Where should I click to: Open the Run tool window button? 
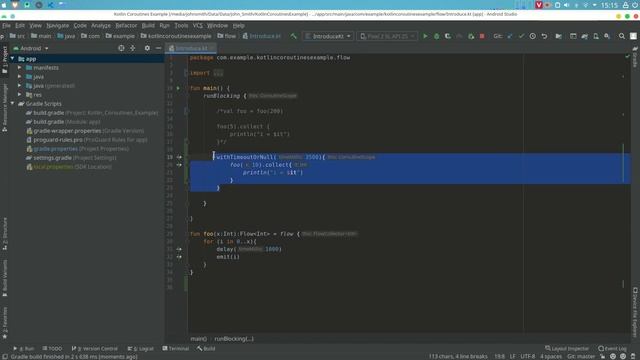24,349
